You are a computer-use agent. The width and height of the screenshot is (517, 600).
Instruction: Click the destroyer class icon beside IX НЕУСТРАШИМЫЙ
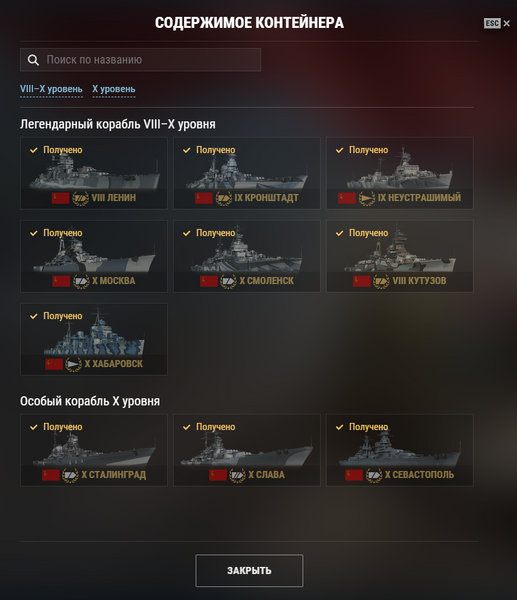pyautogui.click(x=367, y=198)
